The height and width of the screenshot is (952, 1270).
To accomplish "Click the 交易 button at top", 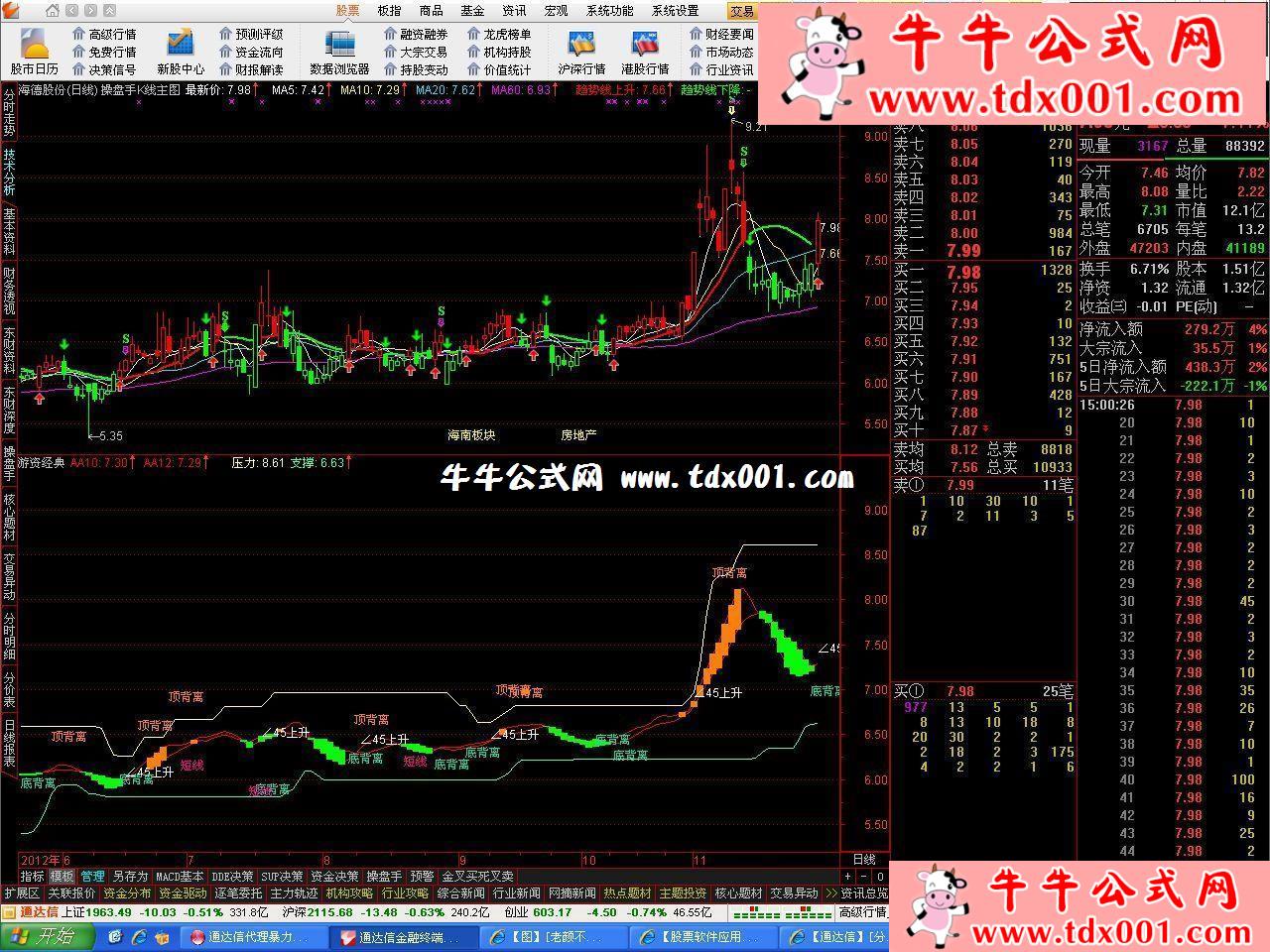I will tap(741, 12).
